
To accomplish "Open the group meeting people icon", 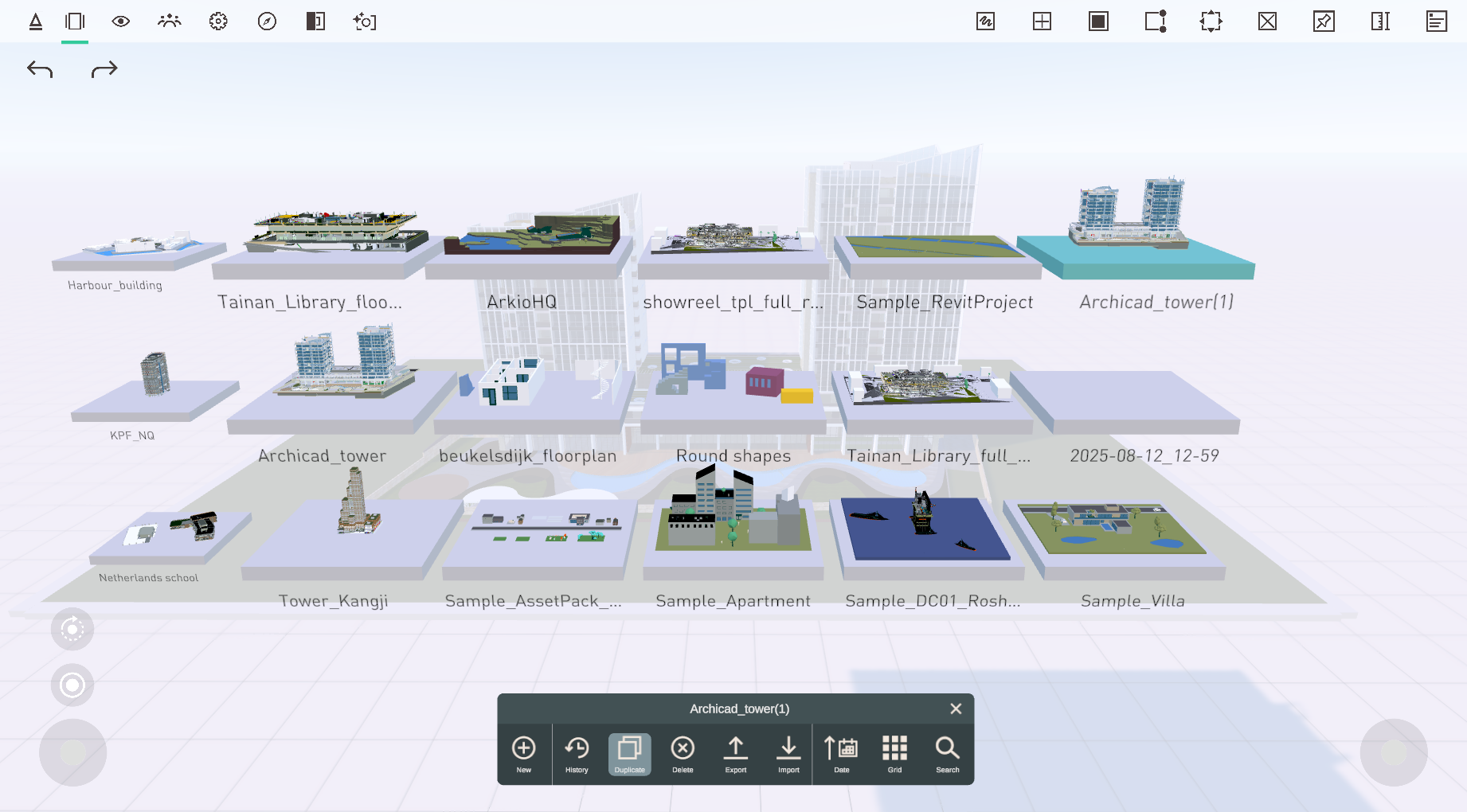I will point(170,21).
